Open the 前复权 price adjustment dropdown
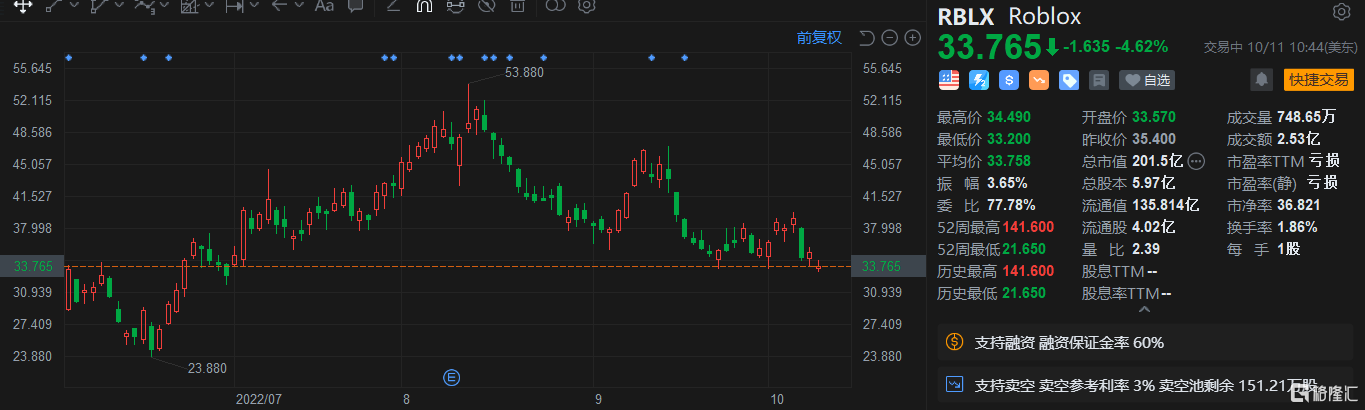Image resolution: width=1365 pixels, height=410 pixels. [x=819, y=38]
